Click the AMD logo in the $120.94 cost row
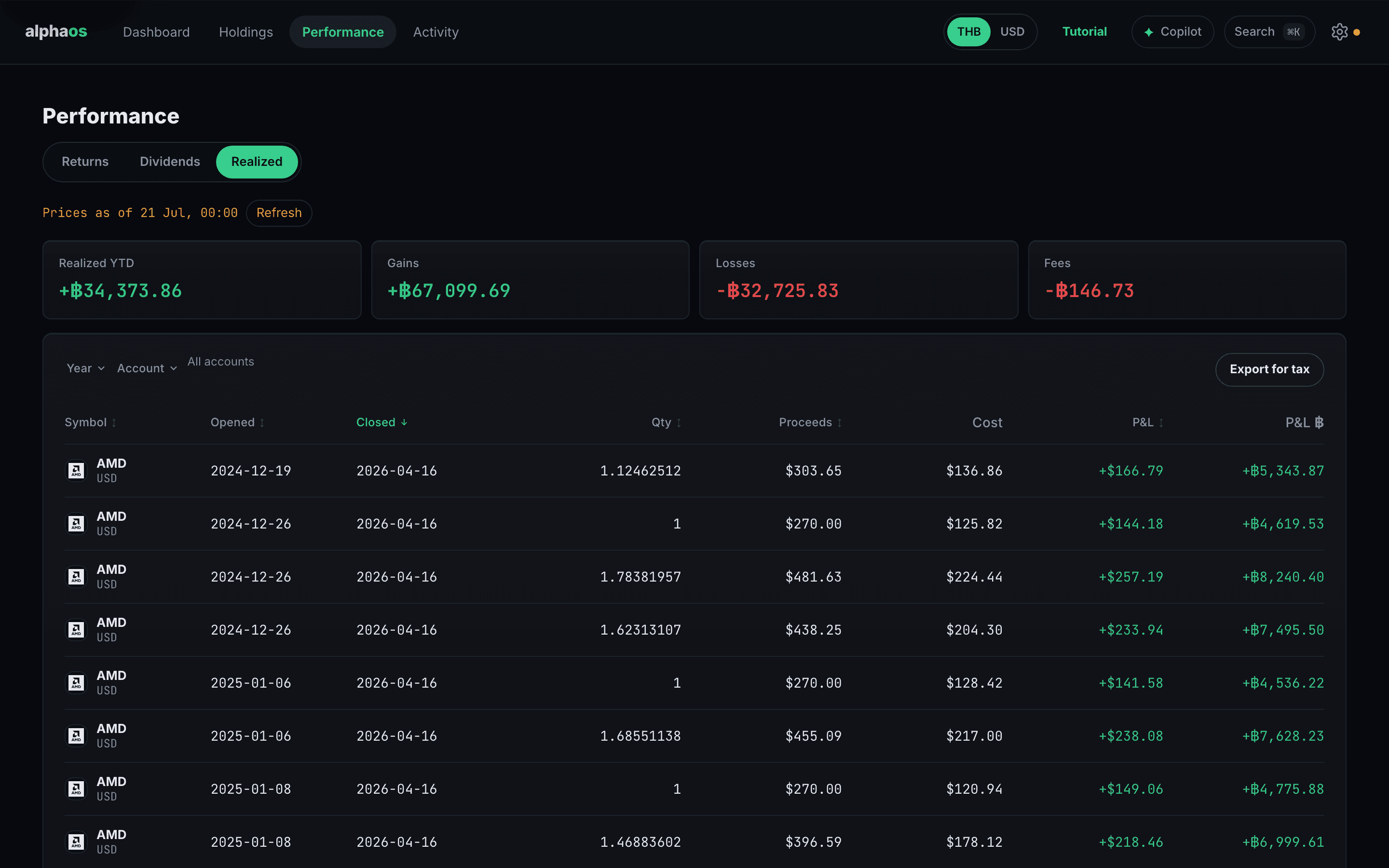The width and height of the screenshot is (1389, 868). (x=76, y=789)
